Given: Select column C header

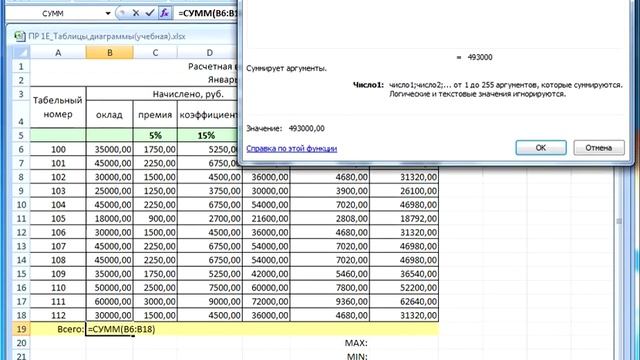Looking at the screenshot, I should [x=155, y=53].
